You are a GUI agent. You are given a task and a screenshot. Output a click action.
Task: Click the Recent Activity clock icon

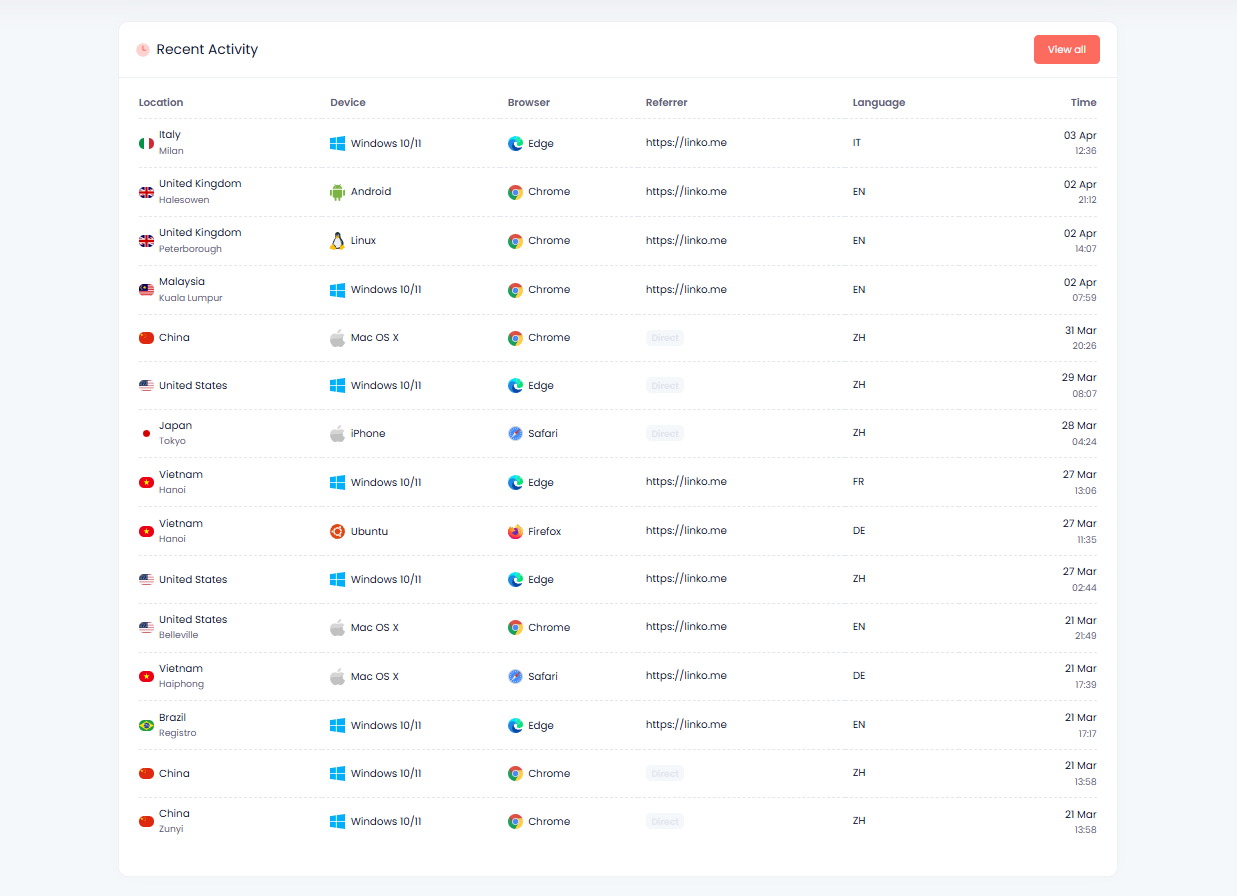(142, 49)
